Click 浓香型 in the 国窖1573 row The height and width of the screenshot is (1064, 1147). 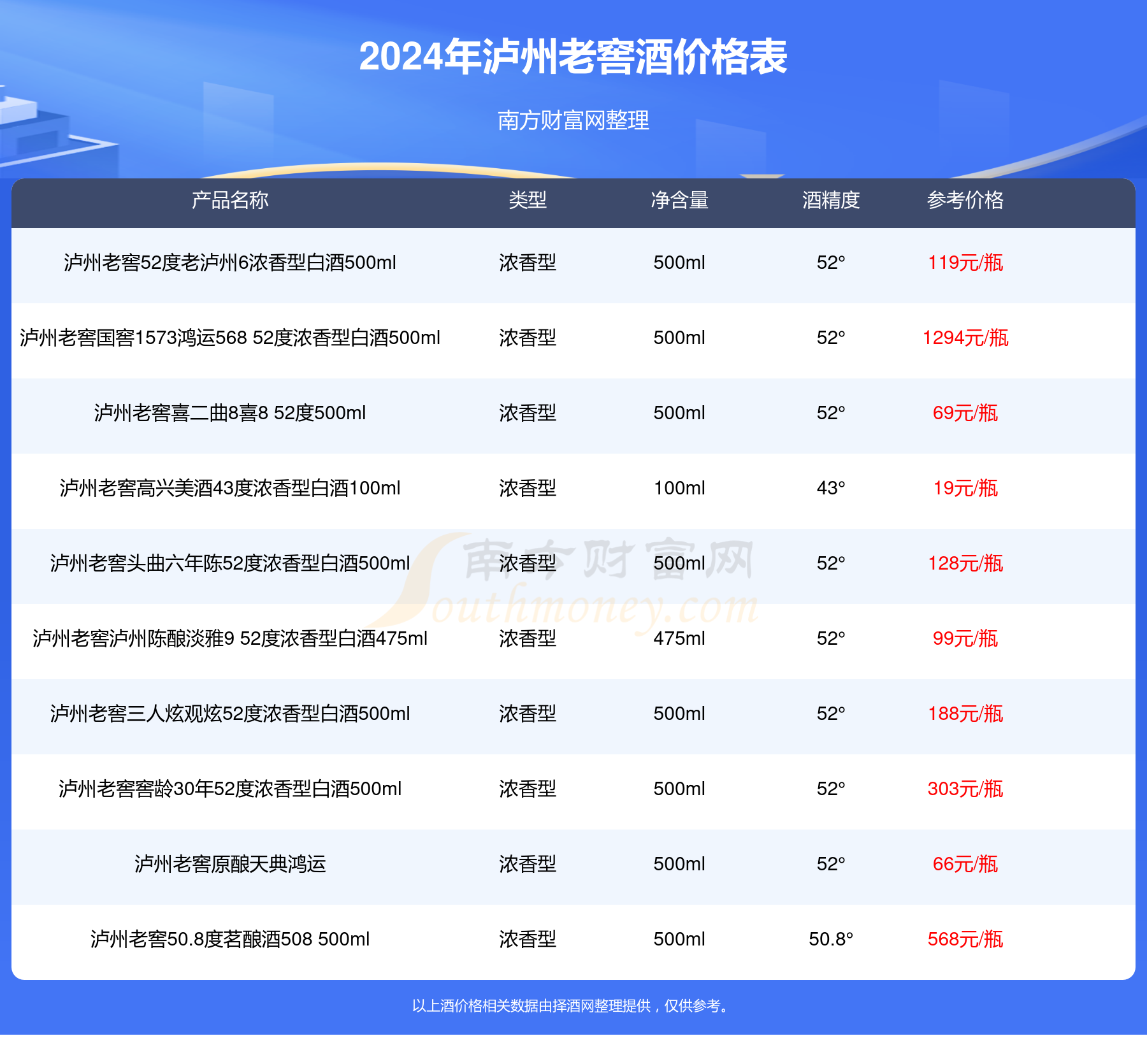528,338
